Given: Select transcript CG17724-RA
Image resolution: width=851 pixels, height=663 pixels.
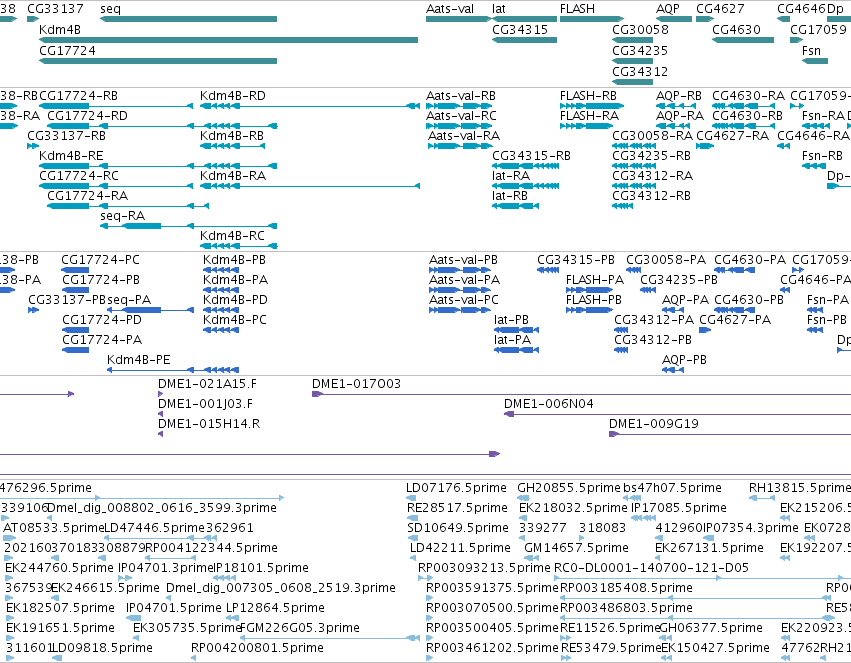Looking at the screenshot, I should (87, 196).
